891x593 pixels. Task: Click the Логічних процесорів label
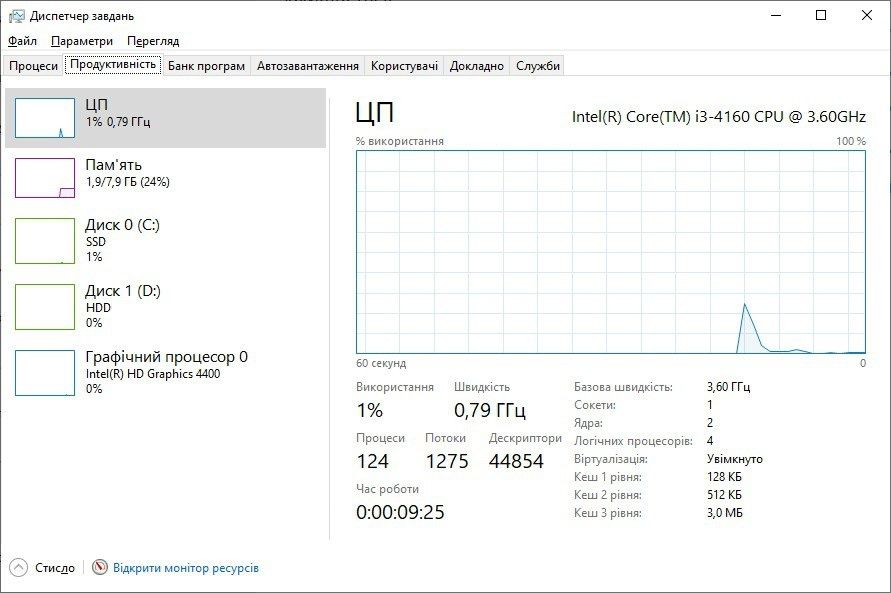pos(634,441)
